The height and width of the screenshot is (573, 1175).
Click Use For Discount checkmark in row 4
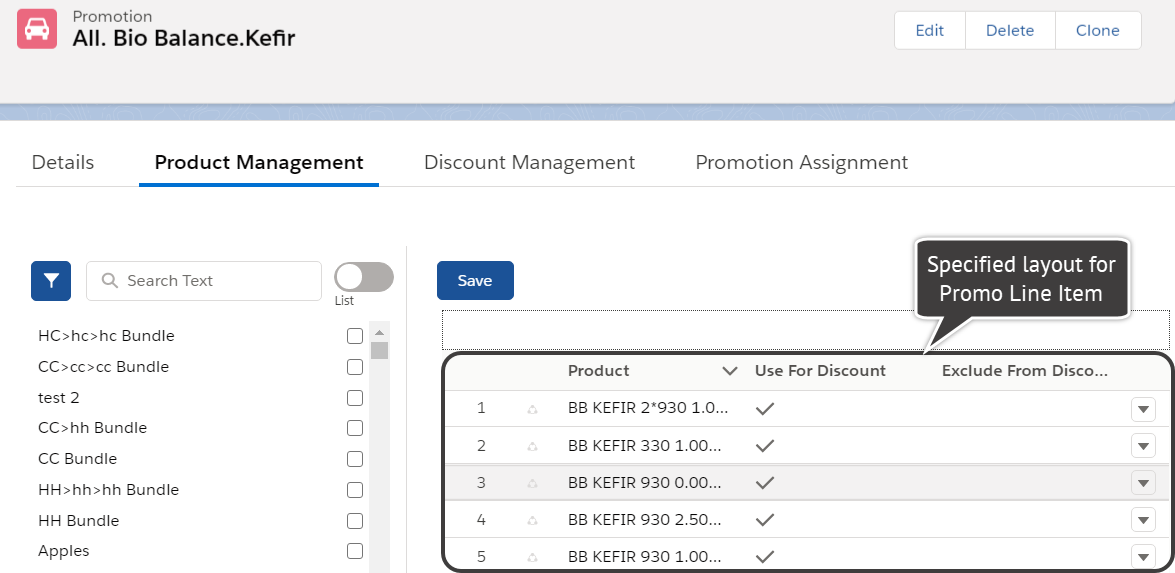764,520
